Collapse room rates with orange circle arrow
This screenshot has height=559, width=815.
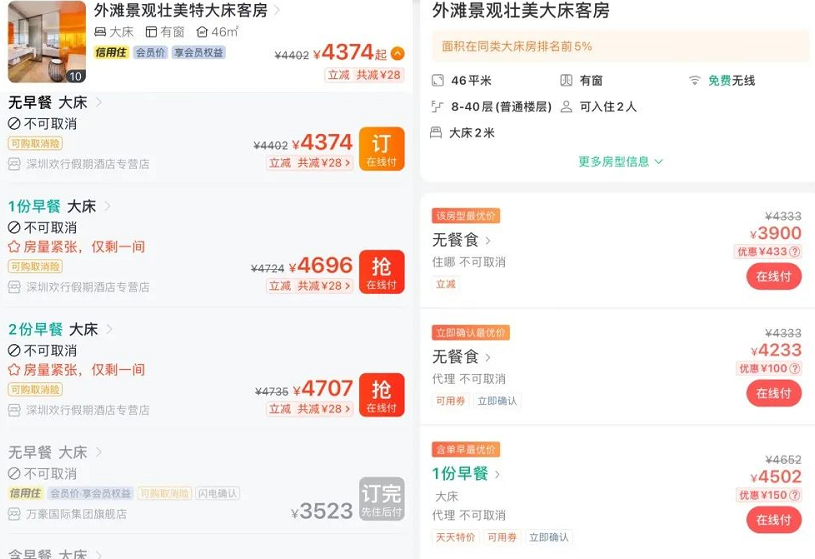397,54
